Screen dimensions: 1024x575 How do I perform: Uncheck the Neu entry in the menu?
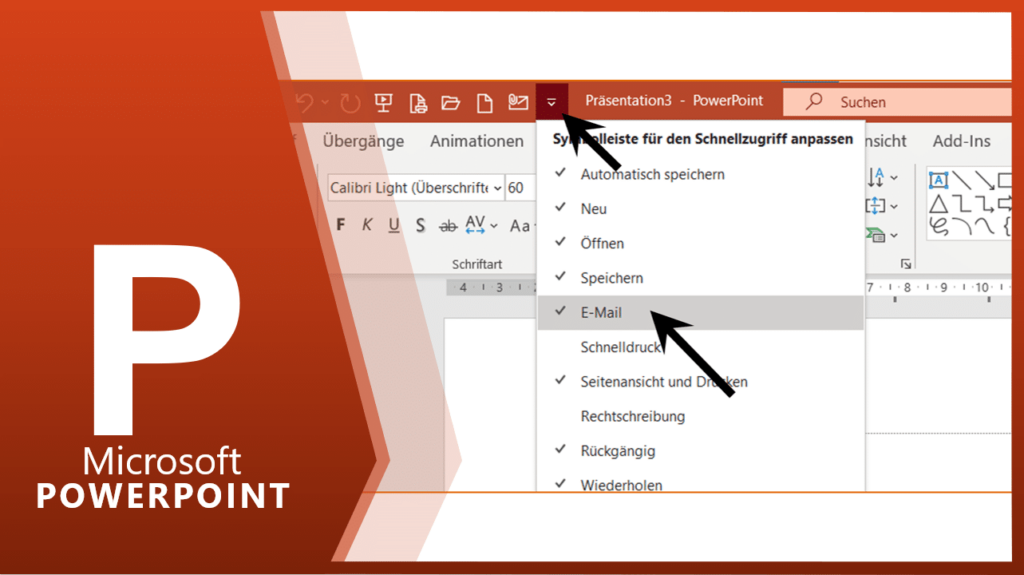tap(700, 209)
